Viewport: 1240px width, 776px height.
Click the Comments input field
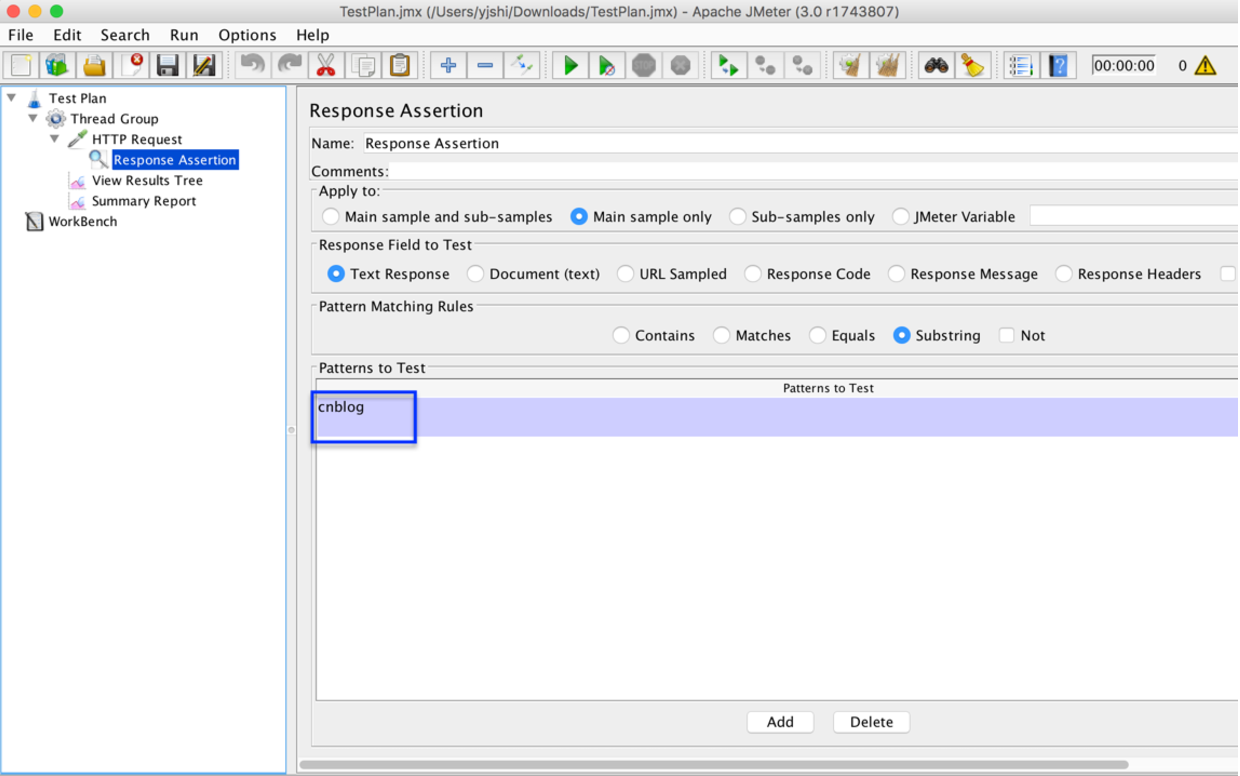[x=813, y=172]
